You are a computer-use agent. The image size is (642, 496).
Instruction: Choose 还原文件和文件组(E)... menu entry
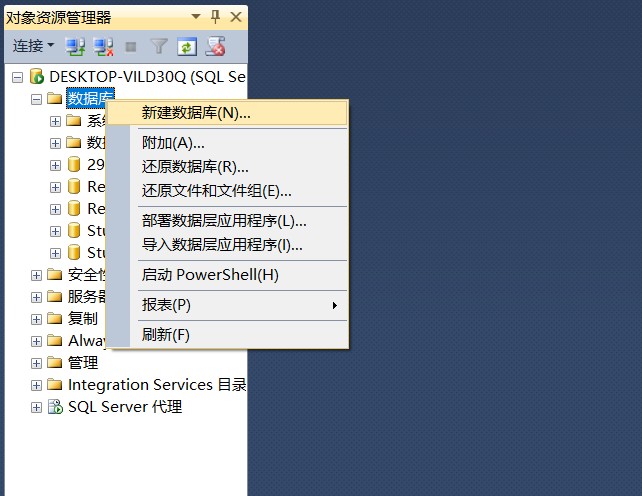[x=227, y=190]
